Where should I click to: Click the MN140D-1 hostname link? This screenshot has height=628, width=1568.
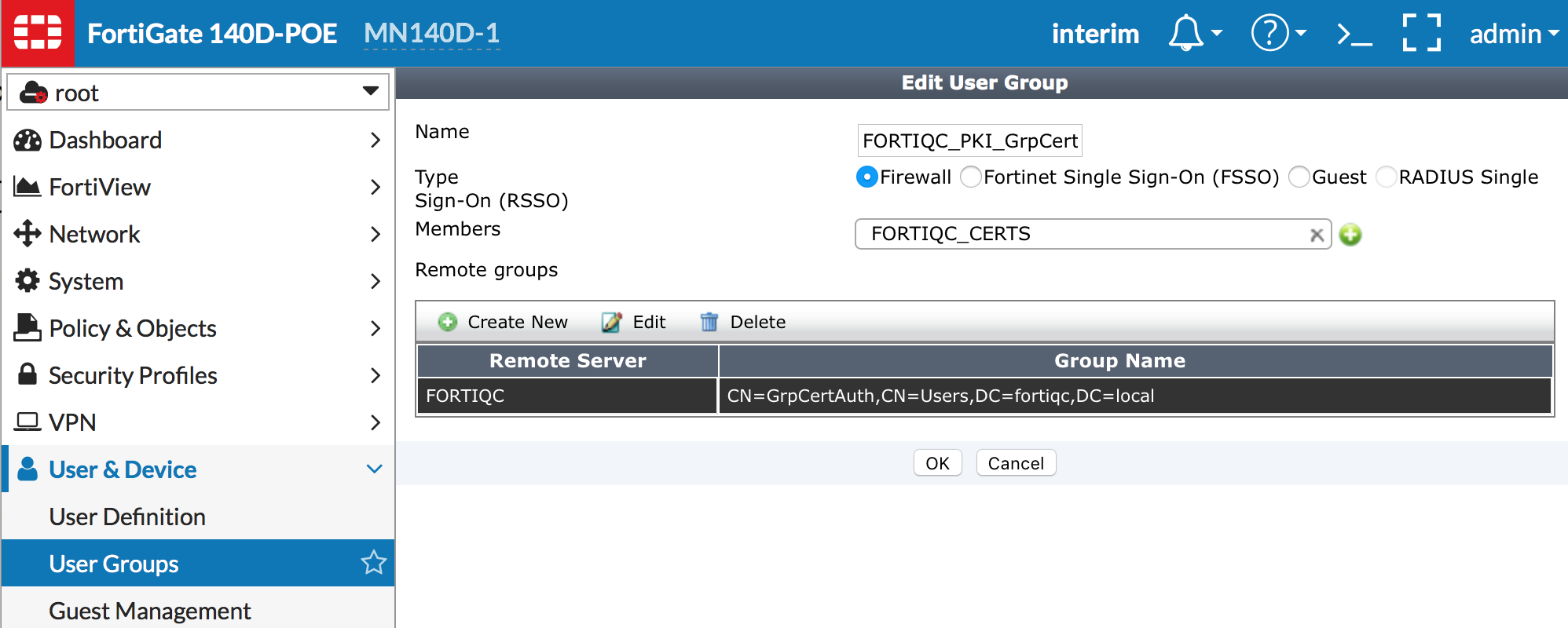[x=431, y=33]
